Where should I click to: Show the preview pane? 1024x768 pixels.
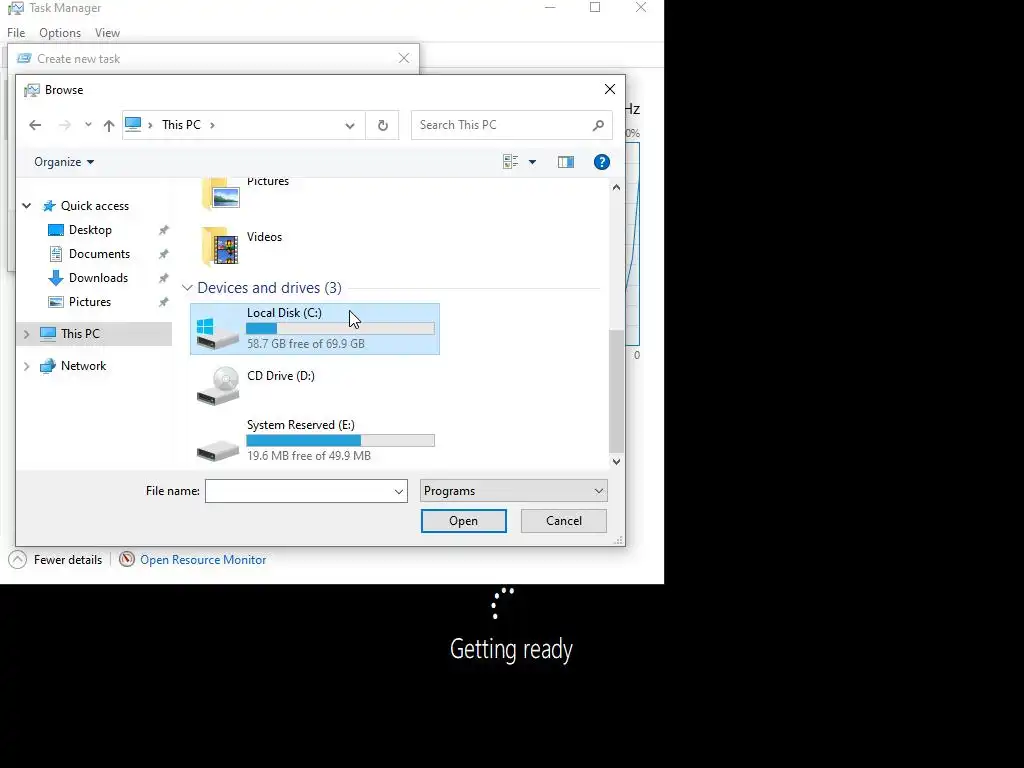pyautogui.click(x=566, y=162)
